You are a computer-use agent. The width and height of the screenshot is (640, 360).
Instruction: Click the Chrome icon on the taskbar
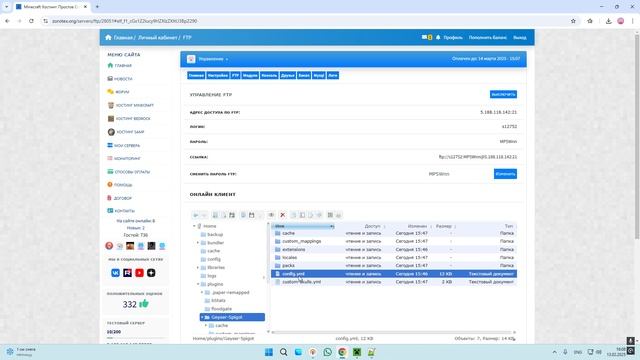342,352
